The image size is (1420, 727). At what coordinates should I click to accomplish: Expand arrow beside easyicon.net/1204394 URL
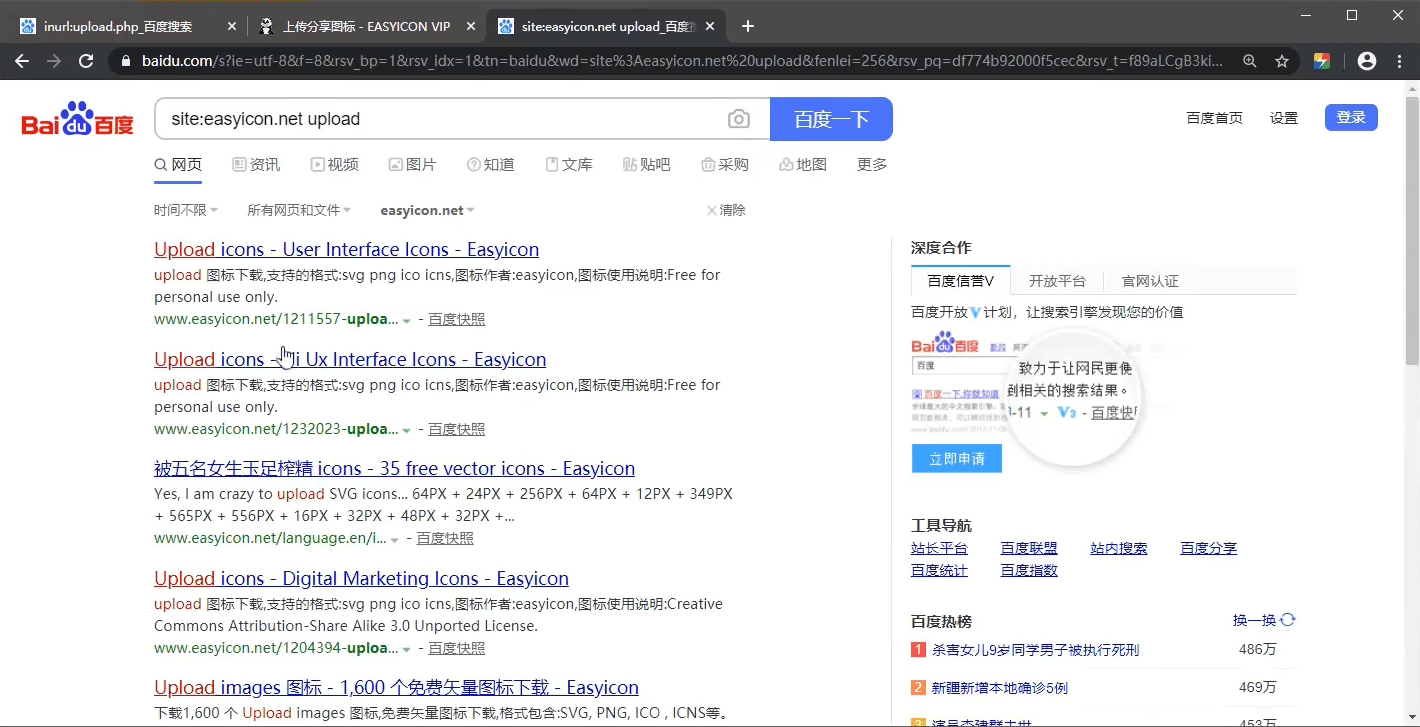[406, 649]
